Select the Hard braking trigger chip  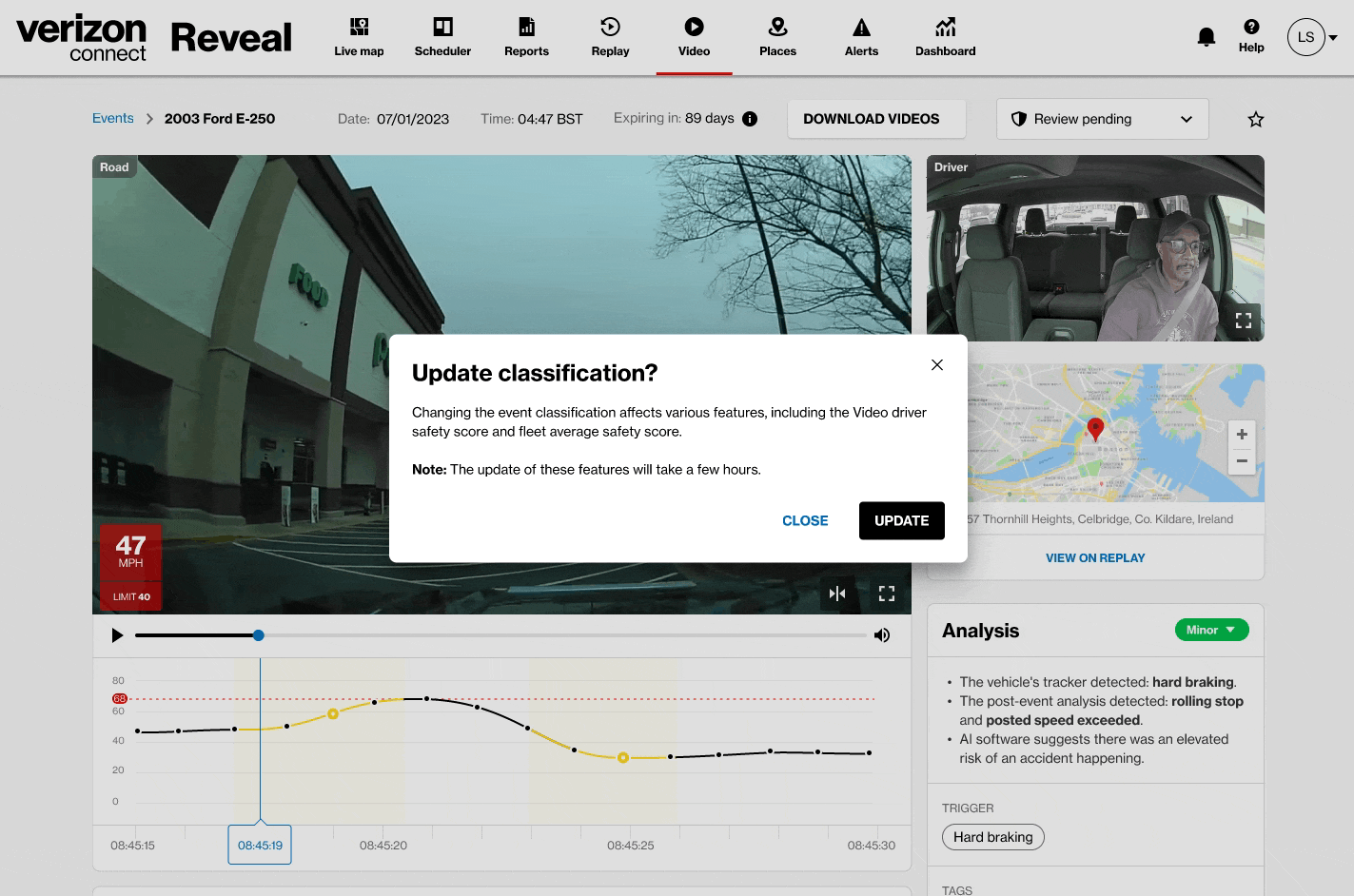pos(992,837)
